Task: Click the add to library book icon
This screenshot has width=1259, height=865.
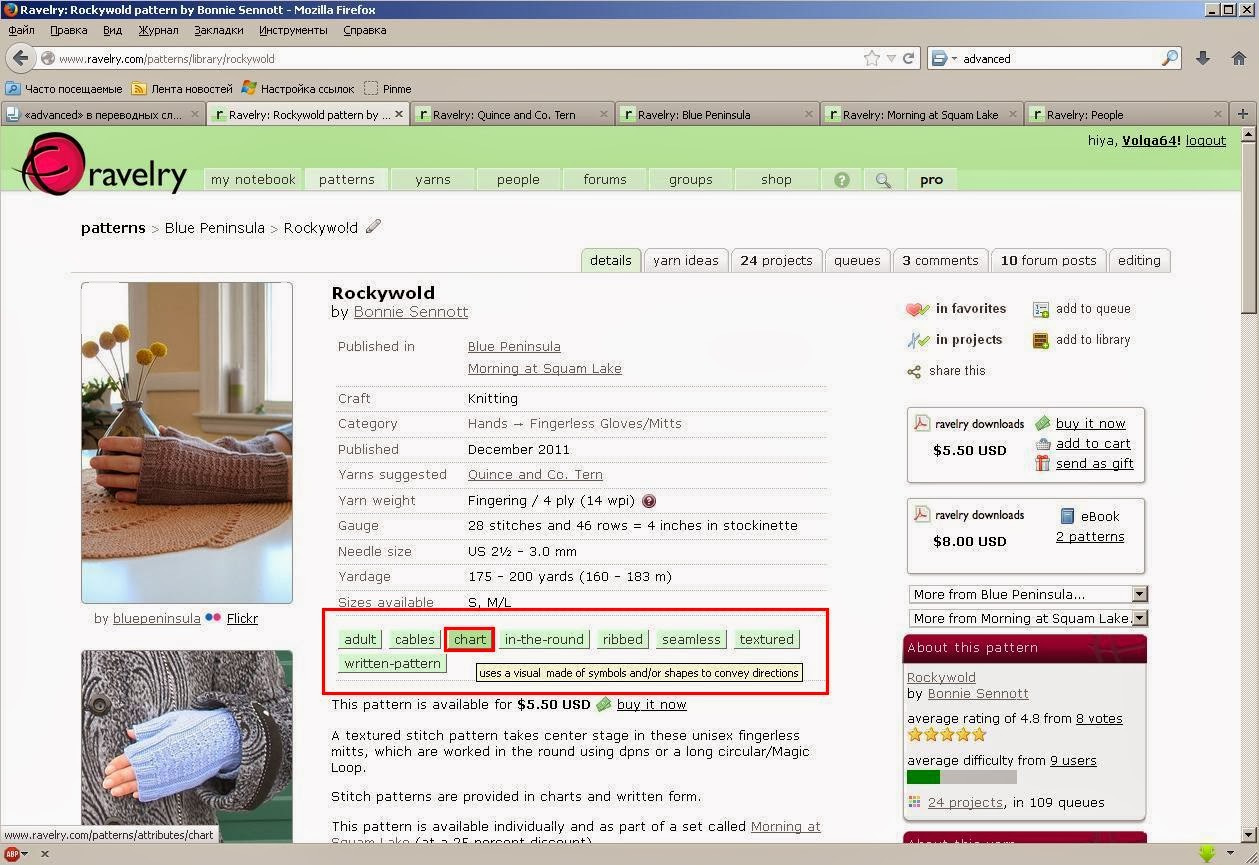Action: (x=1041, y=340)
